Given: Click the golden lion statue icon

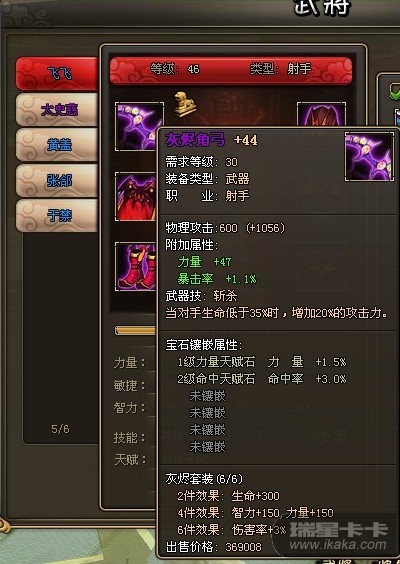Looking at the screenshot, I should tap(185, 104).
